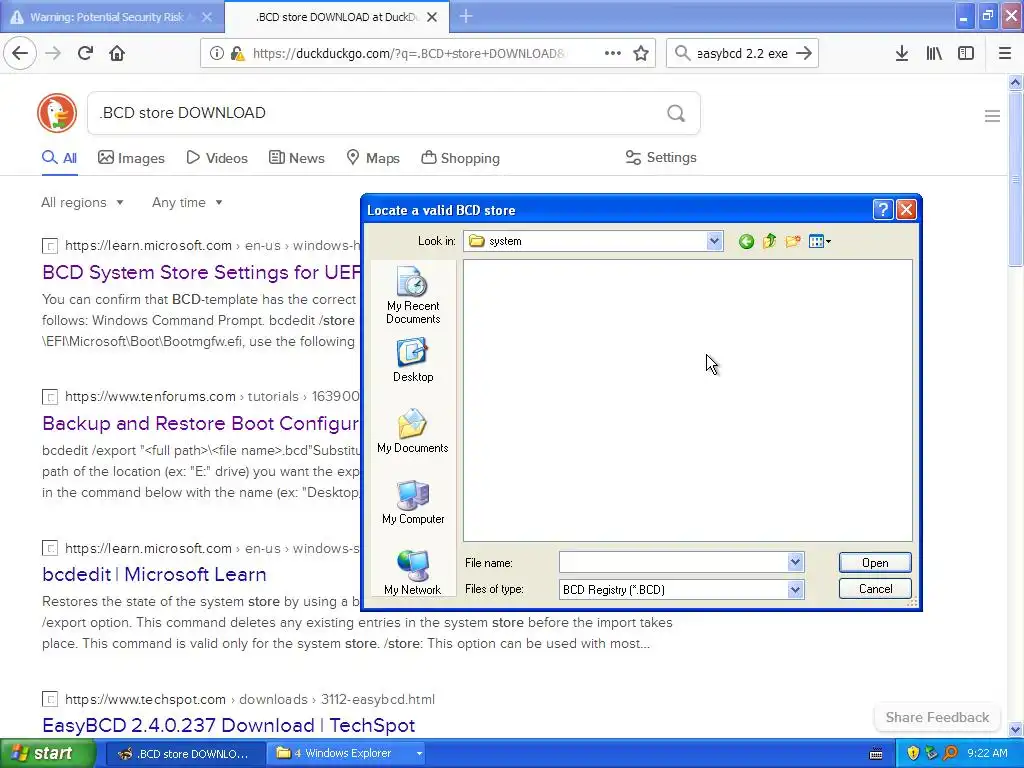The width and height of the screenshot is (1024, 768).
Task: Cancel the Locate a valid BCD store dialog
Action: click(874, 589)
